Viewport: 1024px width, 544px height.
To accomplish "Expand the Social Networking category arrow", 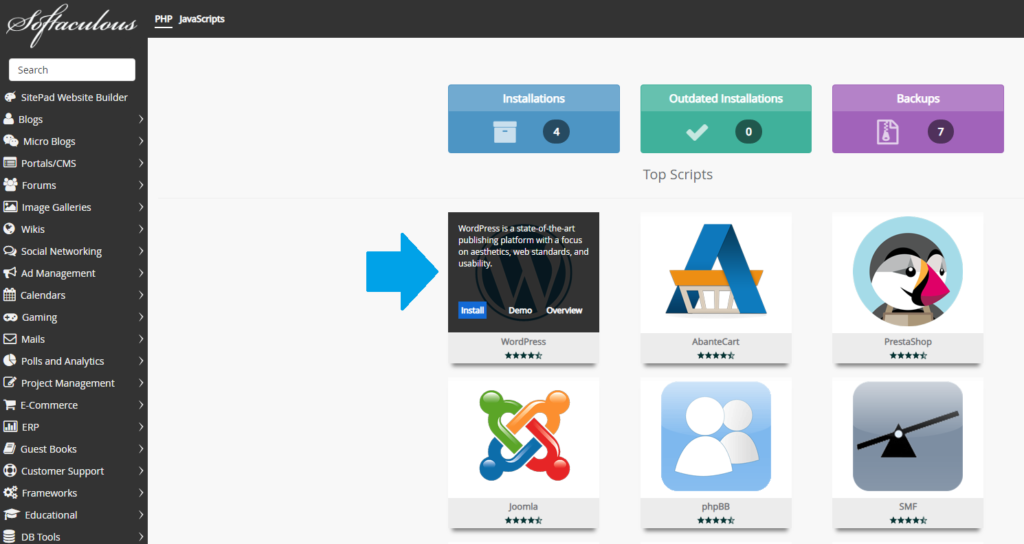I will tap(141, 251).
